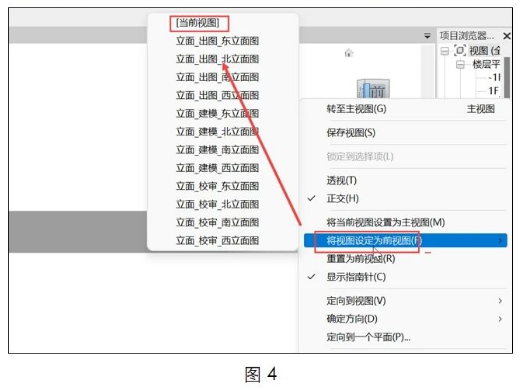Click the 视图 node icon in browser
Screen dimensions: 526x390
coord(460,51)
